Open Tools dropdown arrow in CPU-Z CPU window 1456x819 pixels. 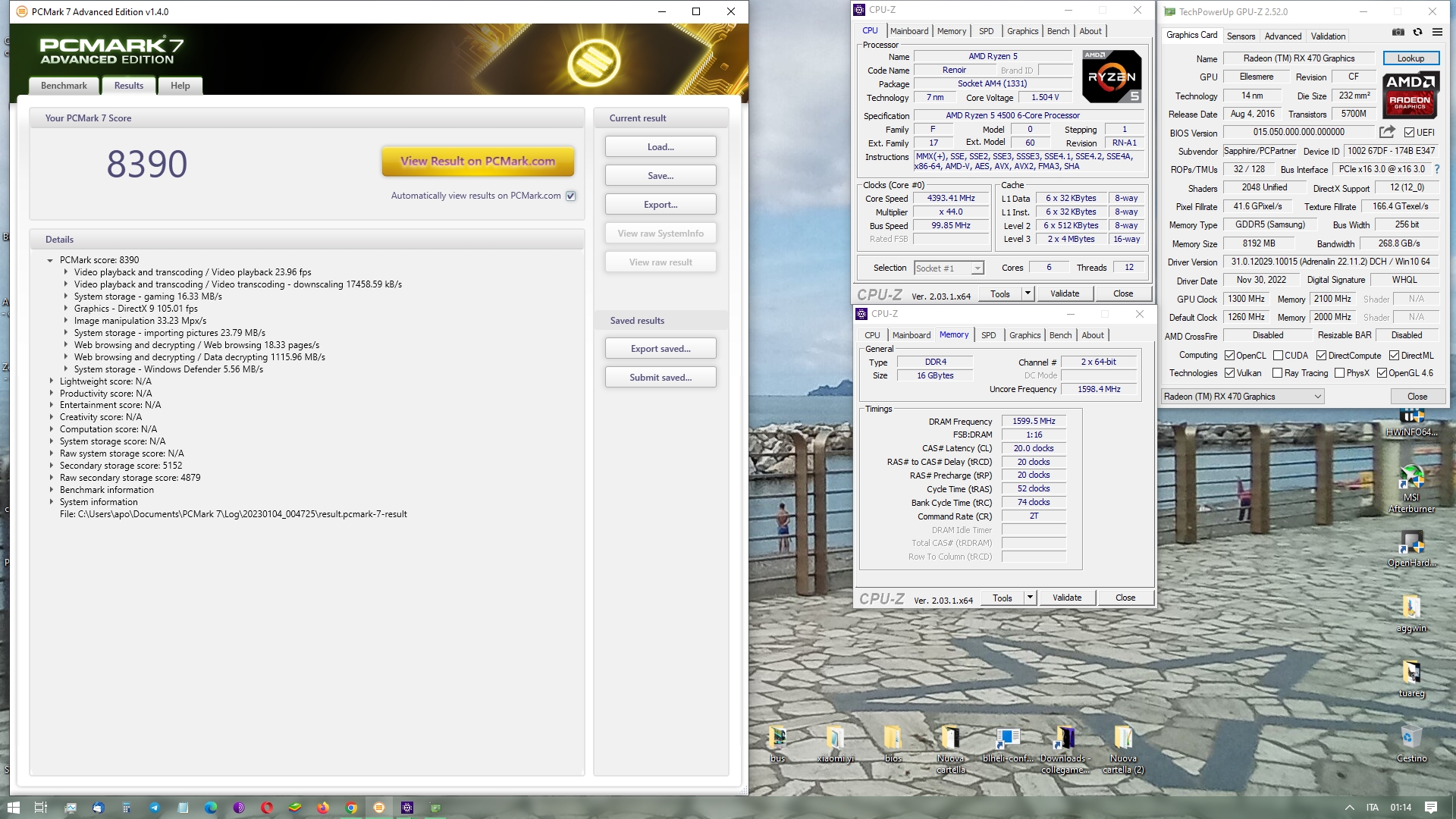coord(1028,293)
